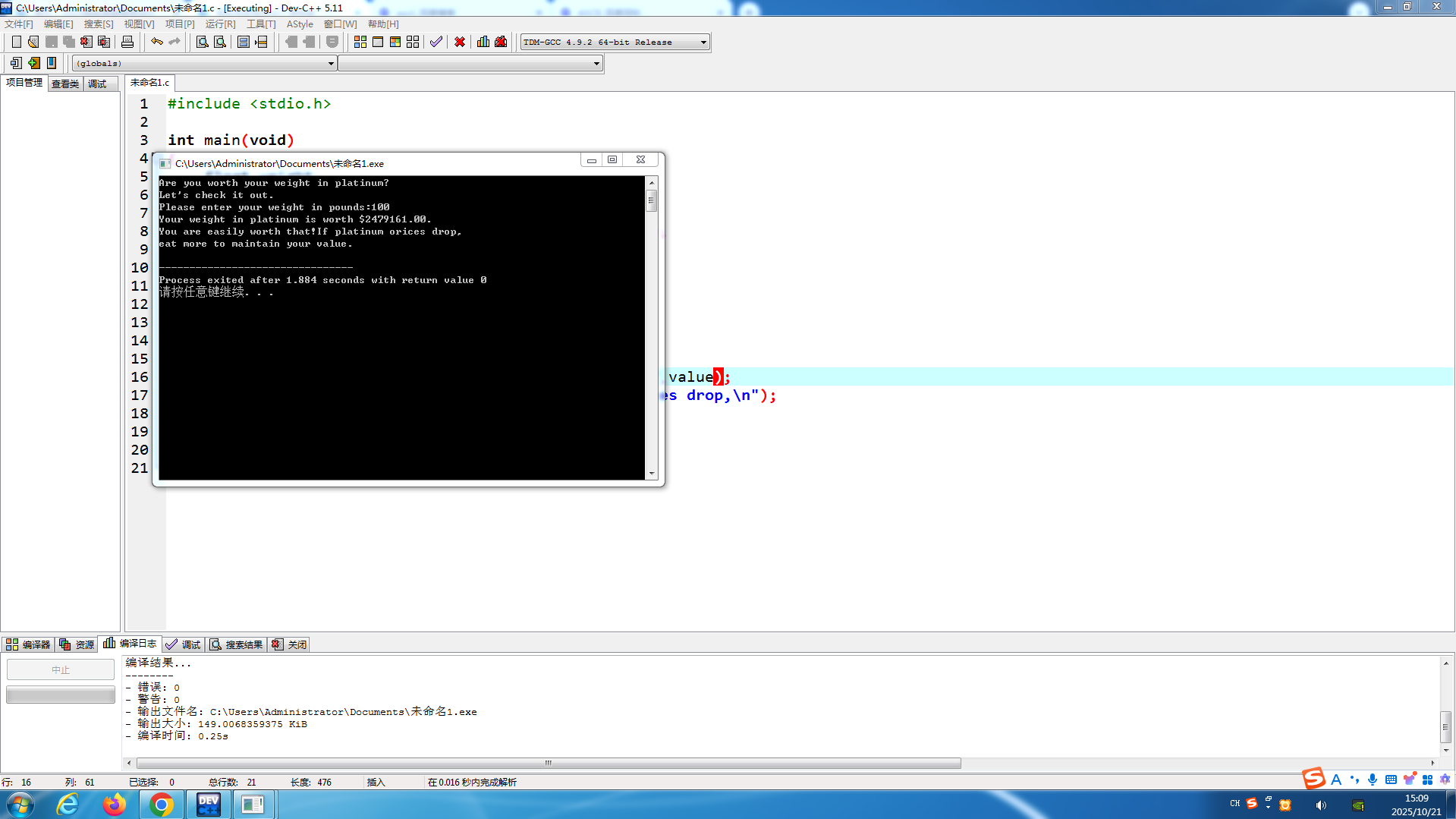Open Firefox from the taskbar

pyautogui.click(x=115, y=805)
